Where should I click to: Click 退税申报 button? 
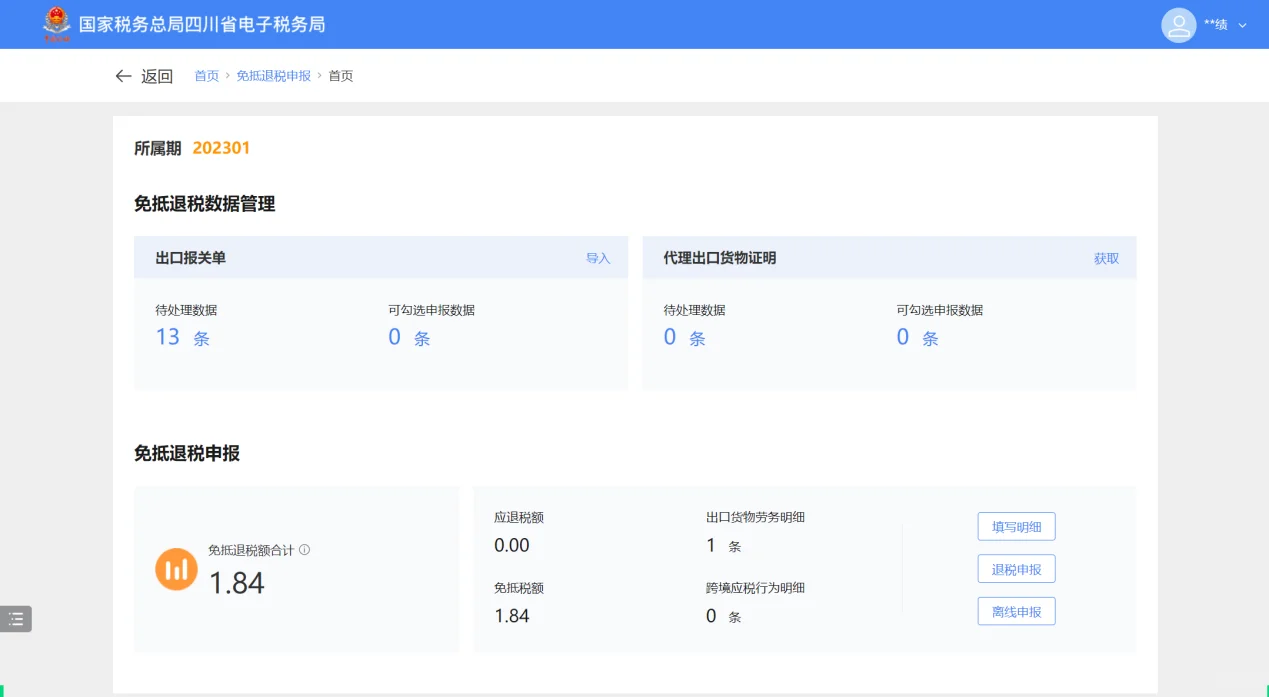[1016, 568]
